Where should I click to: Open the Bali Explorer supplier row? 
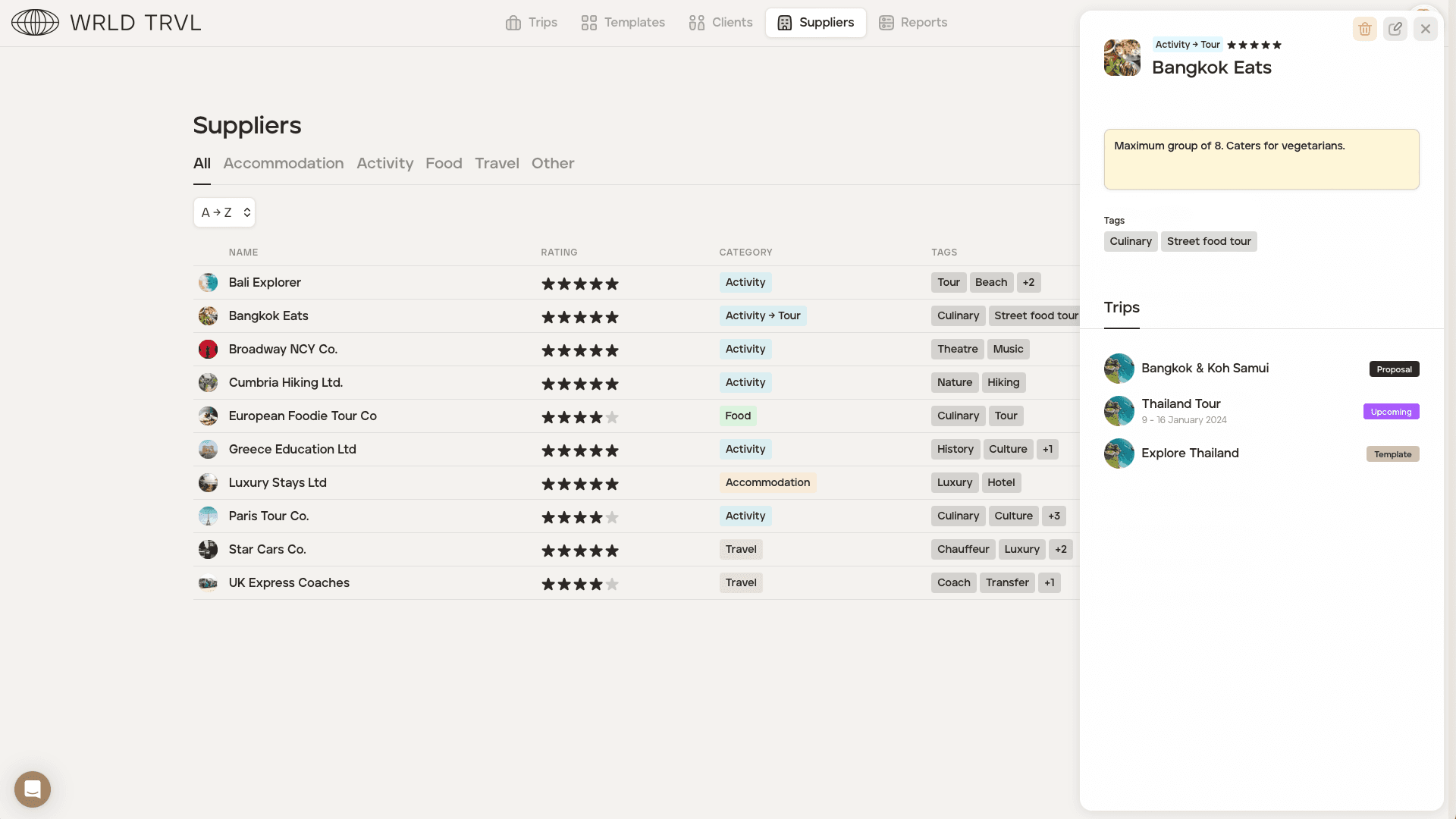636,283
